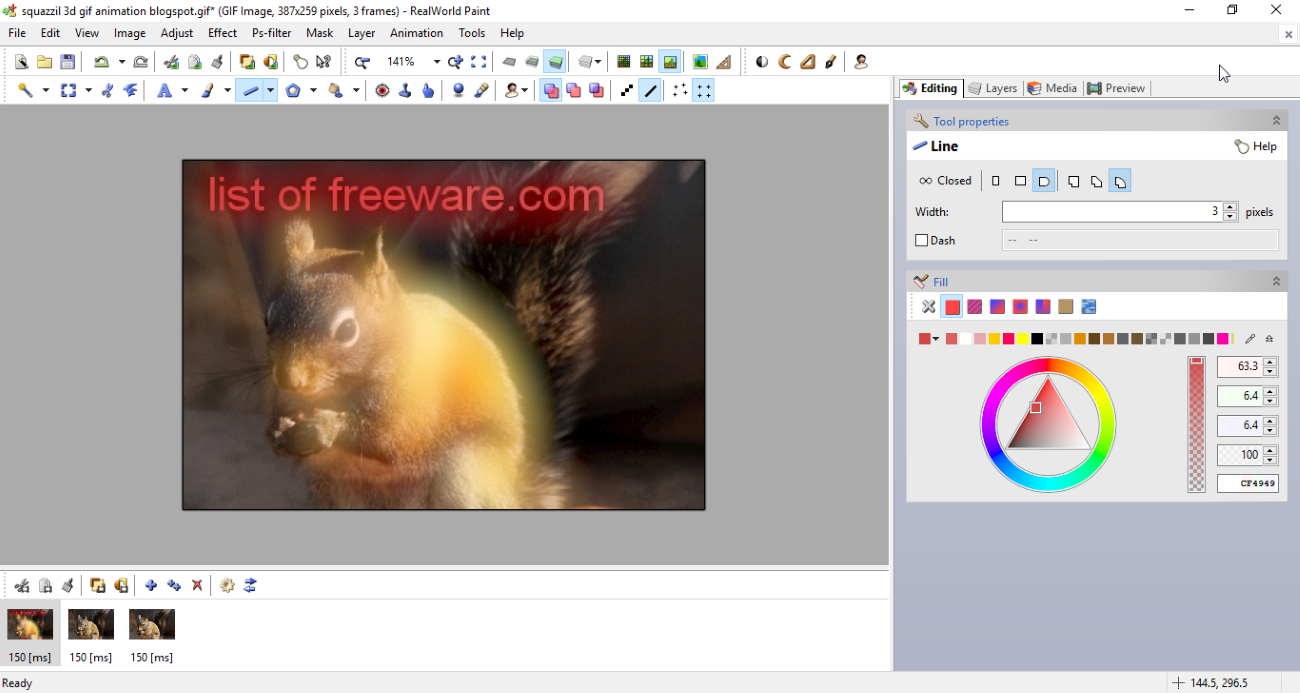1300x693 pixels.
Task: Pick the black palette swatch
Action: [x=1037, y=339]
